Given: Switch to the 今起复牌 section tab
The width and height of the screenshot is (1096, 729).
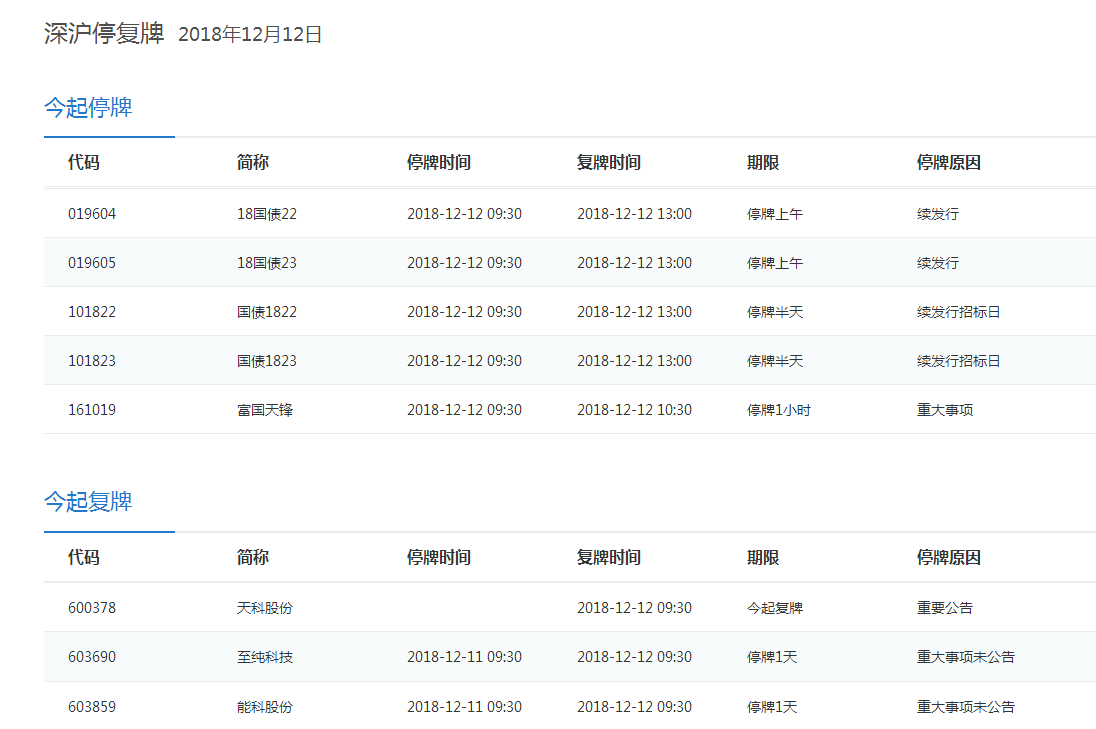Looking at the screenshot, I should pos(88,502).
